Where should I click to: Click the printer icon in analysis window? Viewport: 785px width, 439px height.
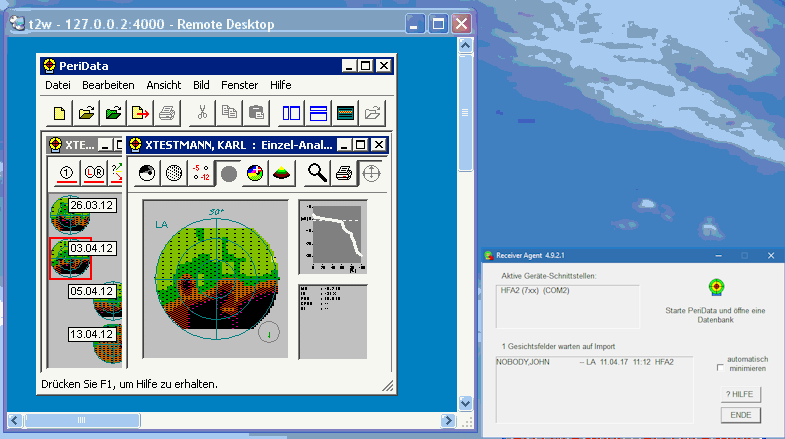344,173
